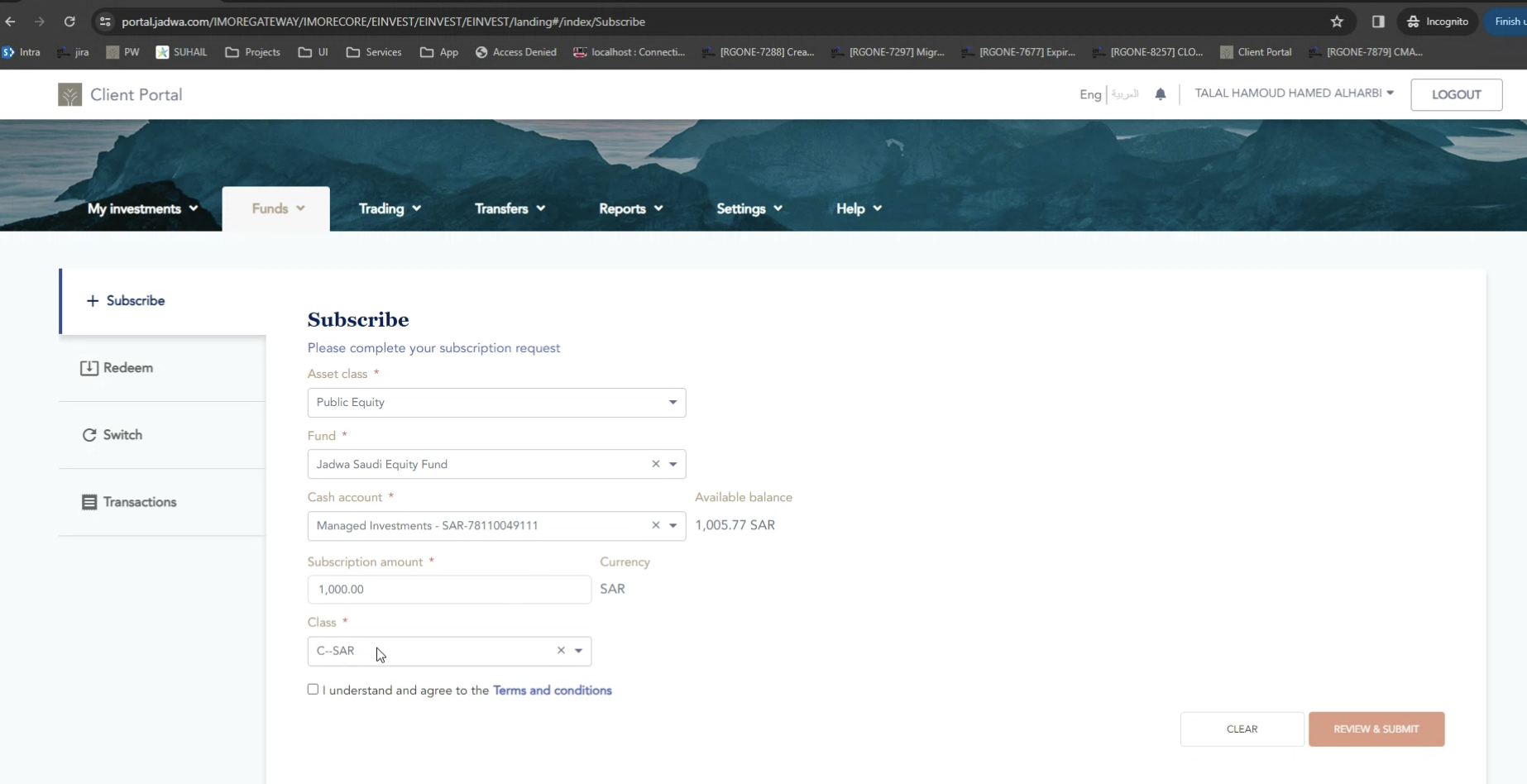Expand the Class dropdown arrow
Image resolution: width=1527 pixels, height=784 pixels.
579,651
